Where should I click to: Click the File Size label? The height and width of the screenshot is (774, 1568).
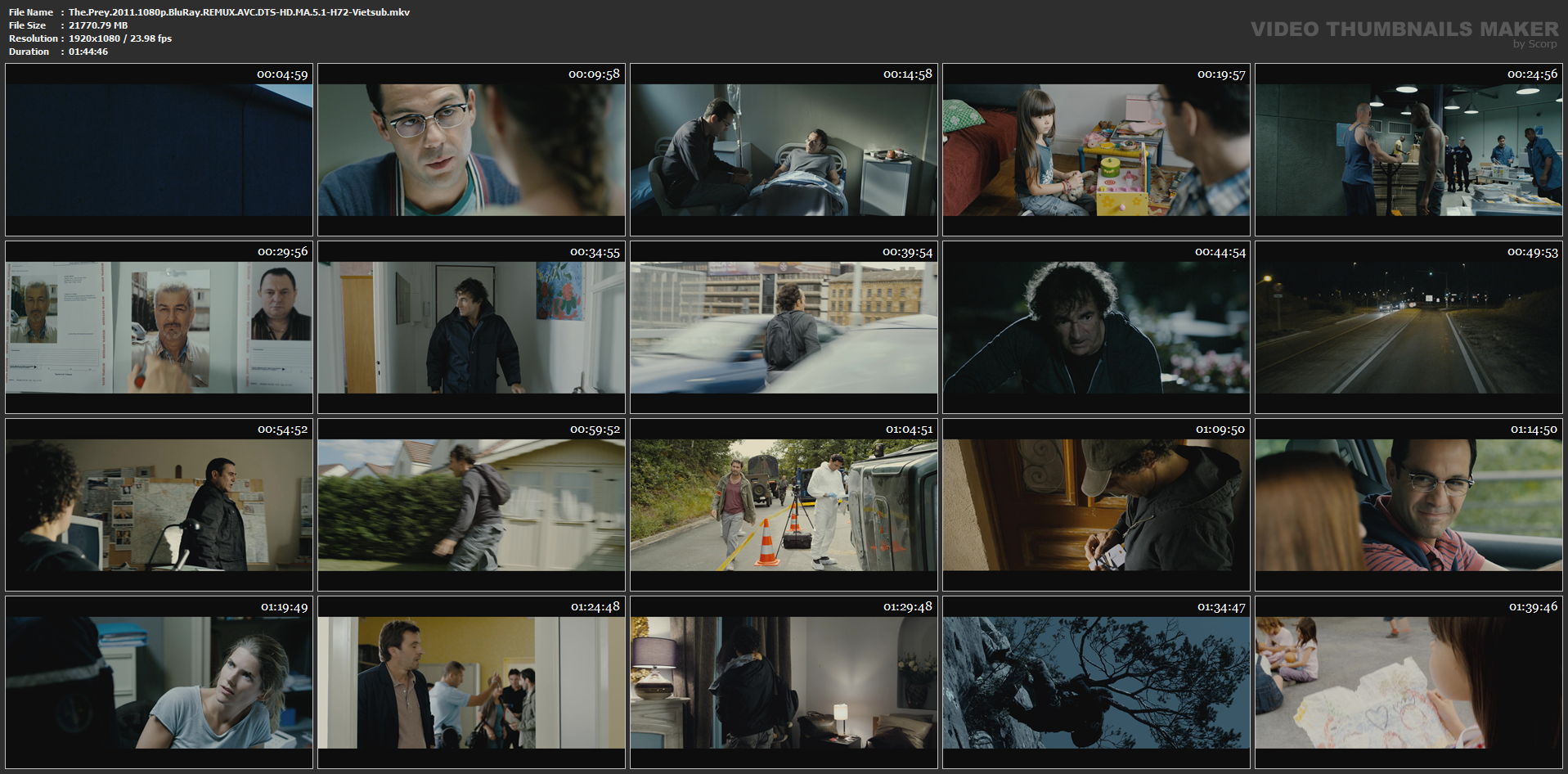tap(28, 25)
